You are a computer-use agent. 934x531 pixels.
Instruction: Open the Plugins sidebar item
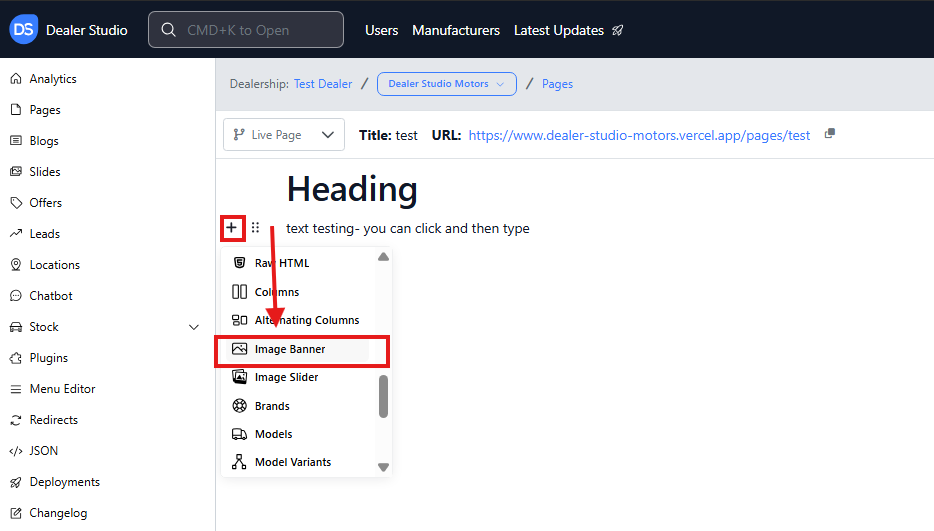coord(48,358)
